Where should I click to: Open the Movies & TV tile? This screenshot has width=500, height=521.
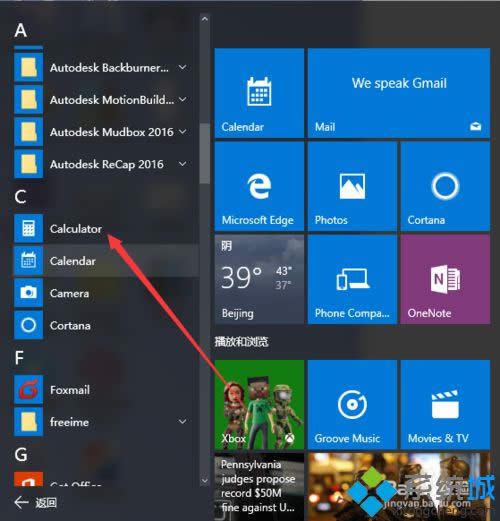[445, 404]
